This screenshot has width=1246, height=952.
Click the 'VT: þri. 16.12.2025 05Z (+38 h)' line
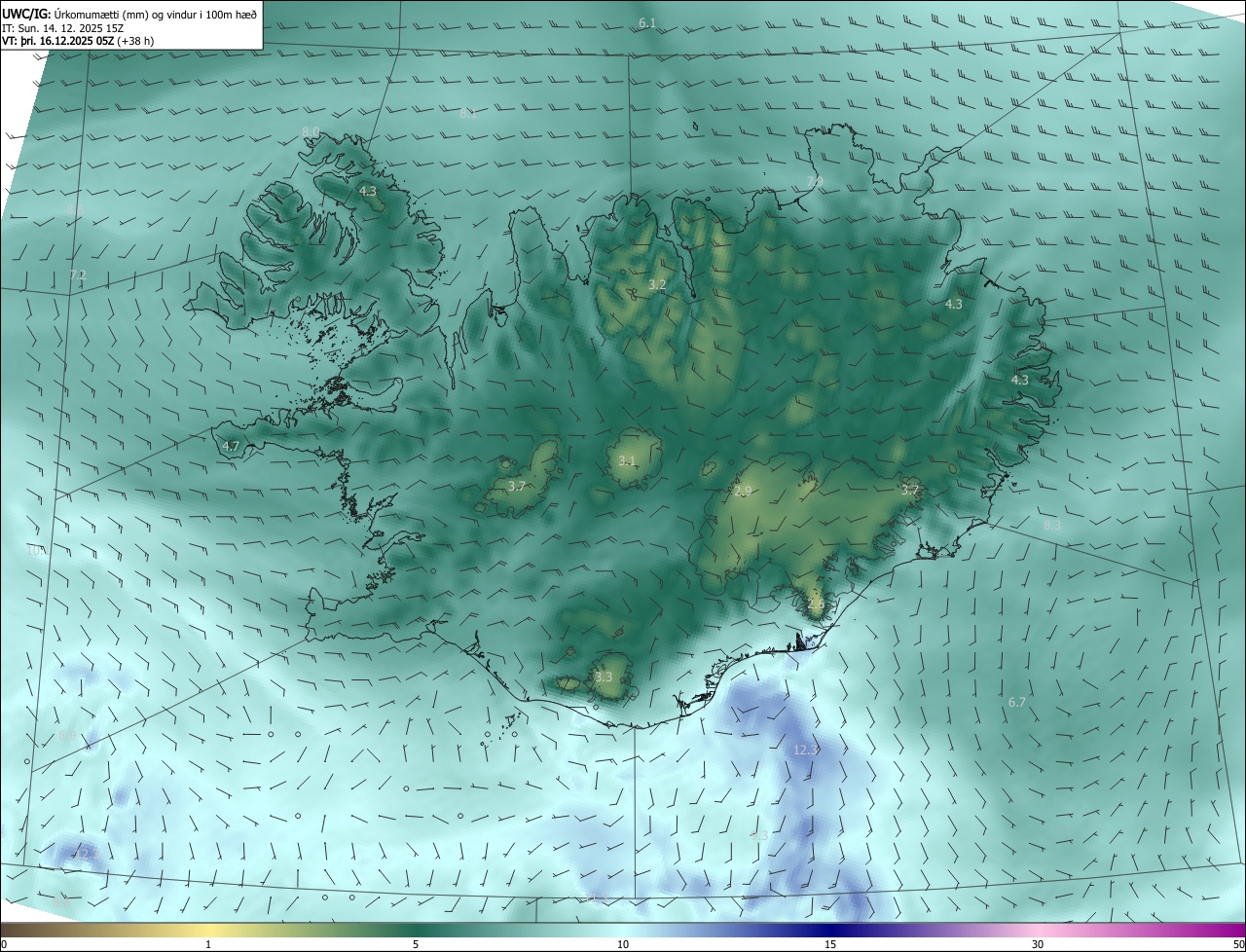coord(78,41)
